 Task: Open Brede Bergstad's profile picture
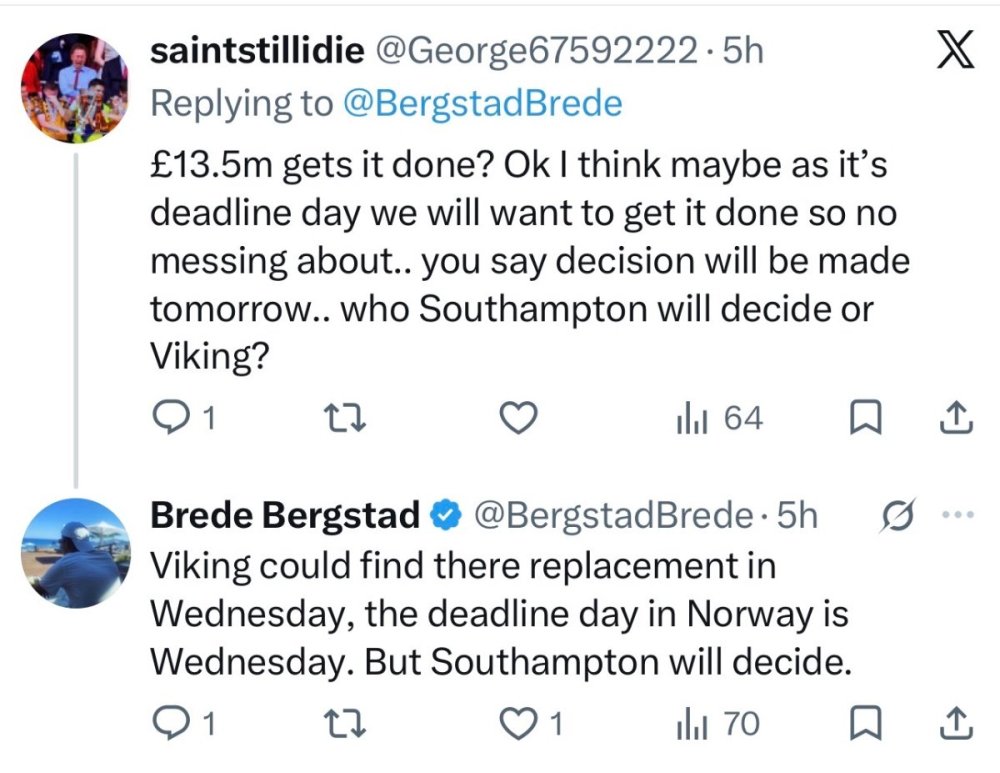coord(75,553)
